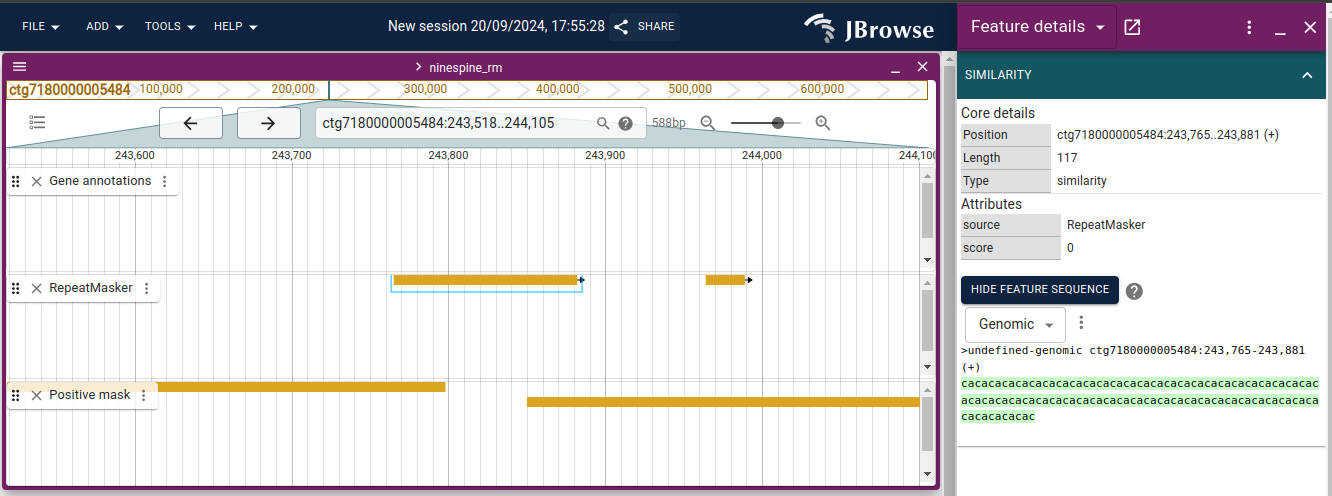Screen dimensions: 1332x496
Task: Click the 300,000 position on overview ruler
Action: click(425, 89)
